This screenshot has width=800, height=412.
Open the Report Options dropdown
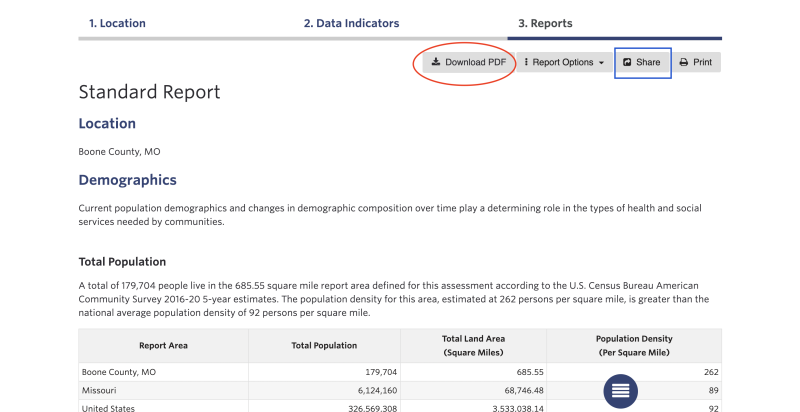(564, 62)
